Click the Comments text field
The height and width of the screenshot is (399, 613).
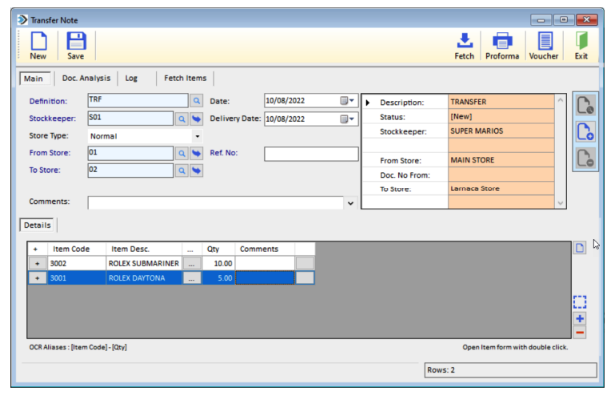[x=215, y=203]
